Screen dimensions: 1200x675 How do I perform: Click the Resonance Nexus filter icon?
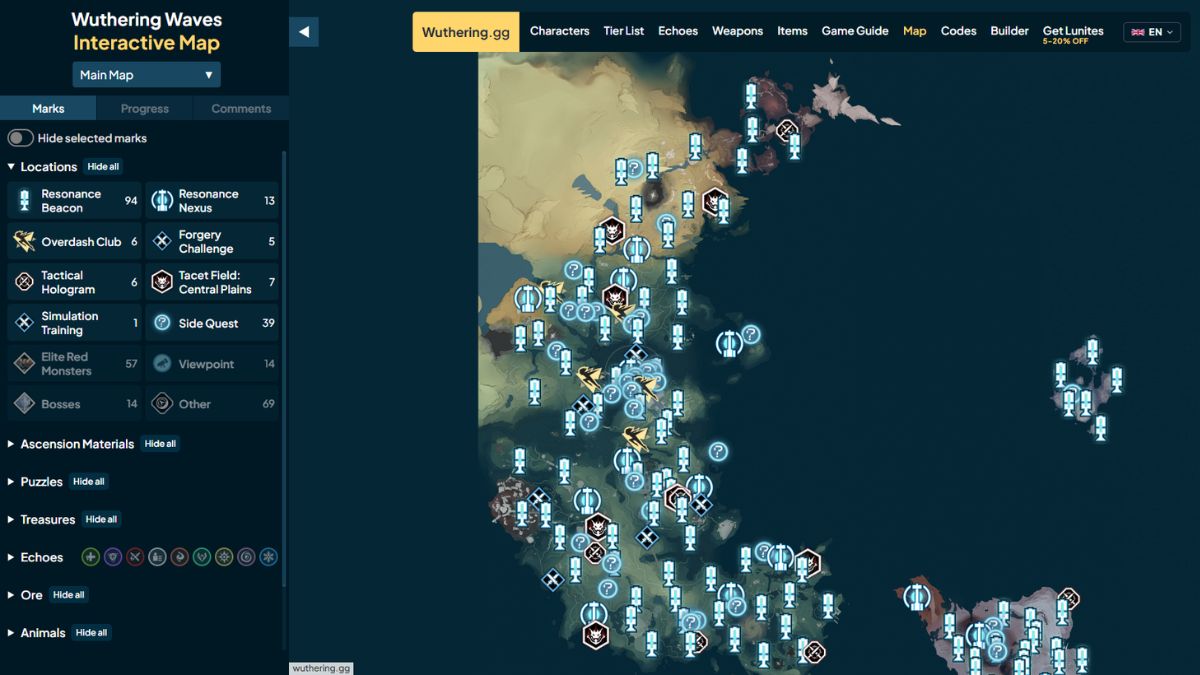[x=162, y=201]
